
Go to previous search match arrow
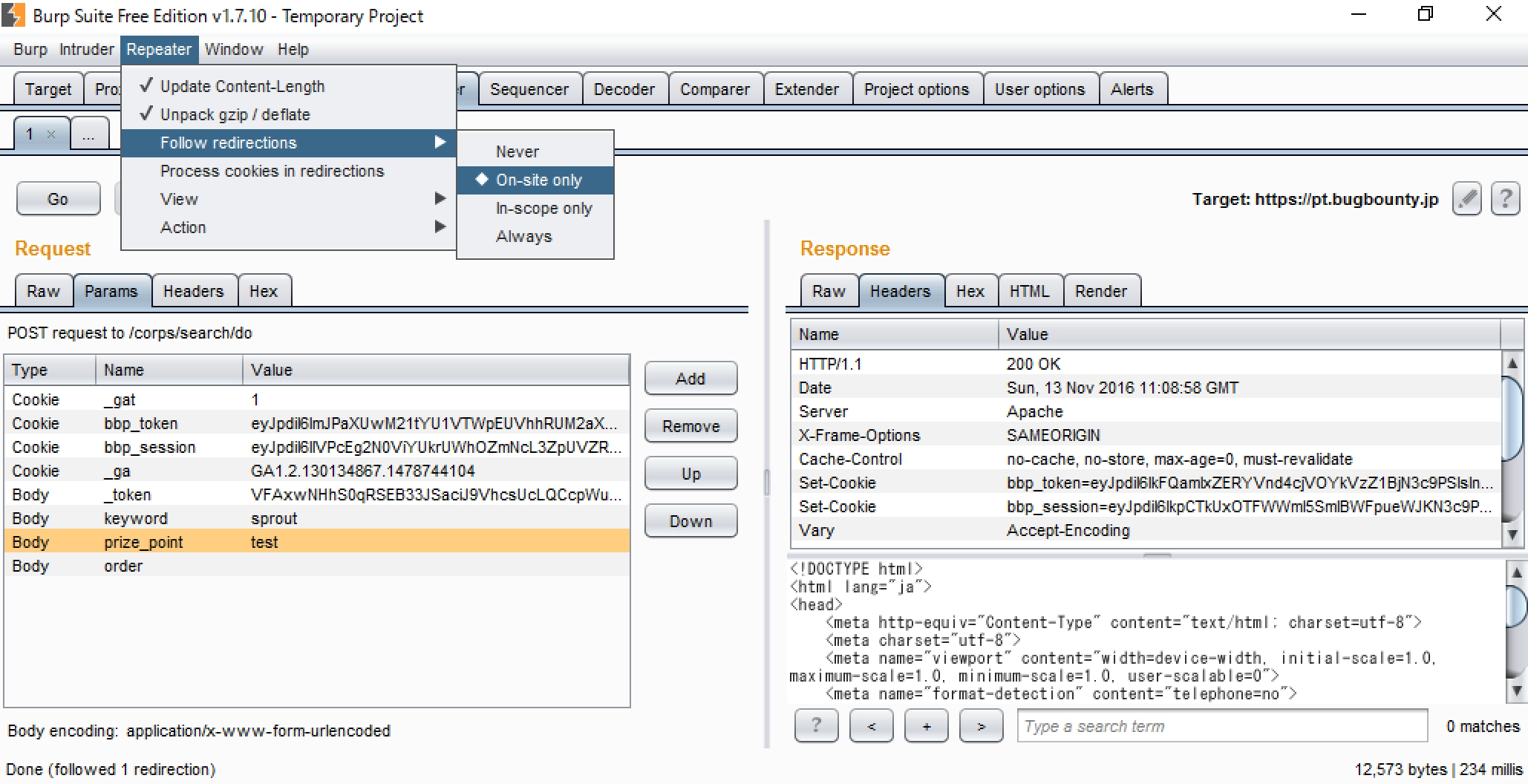871,725
